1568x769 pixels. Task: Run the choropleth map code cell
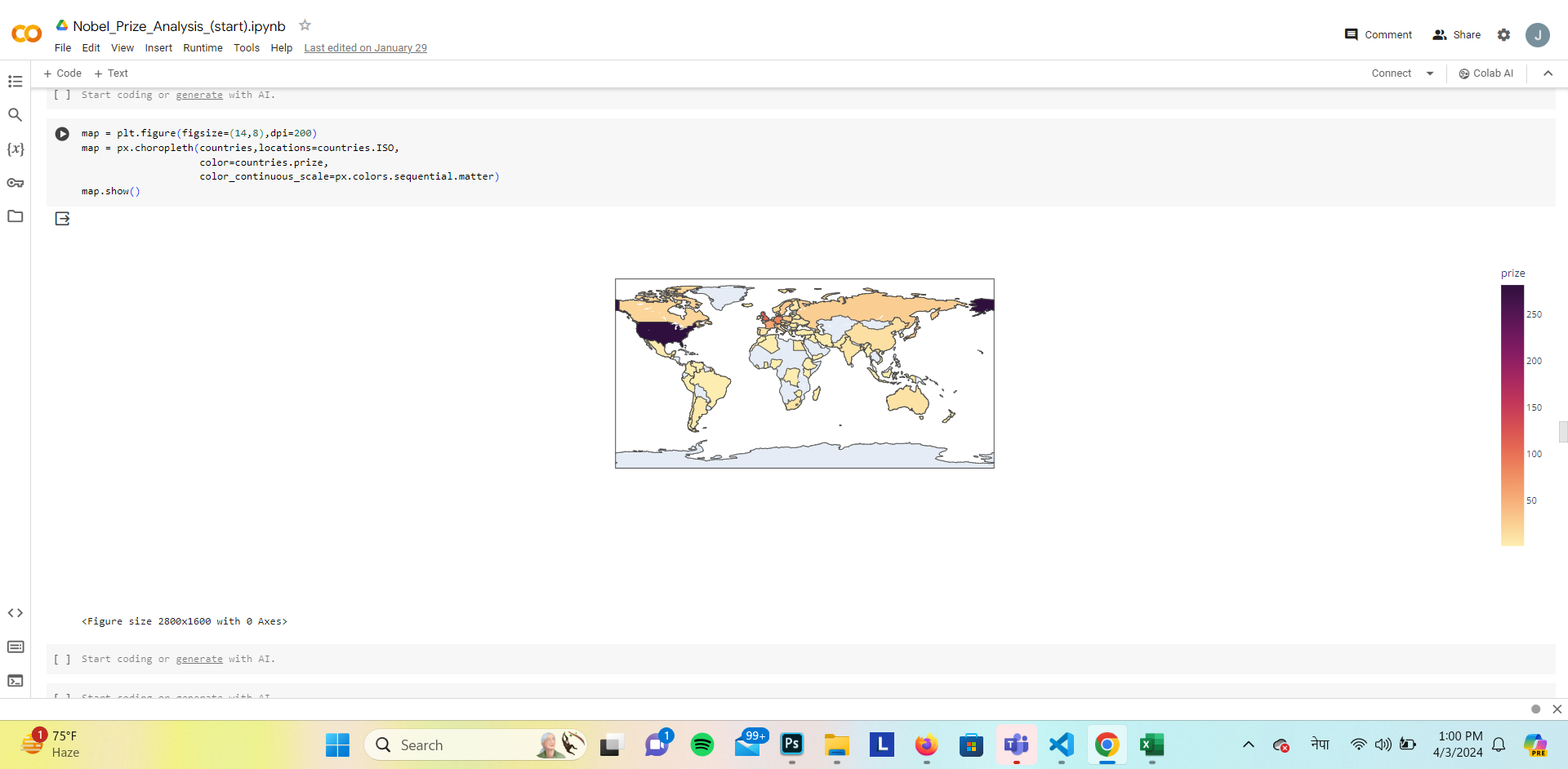click(x=62, y=134)
